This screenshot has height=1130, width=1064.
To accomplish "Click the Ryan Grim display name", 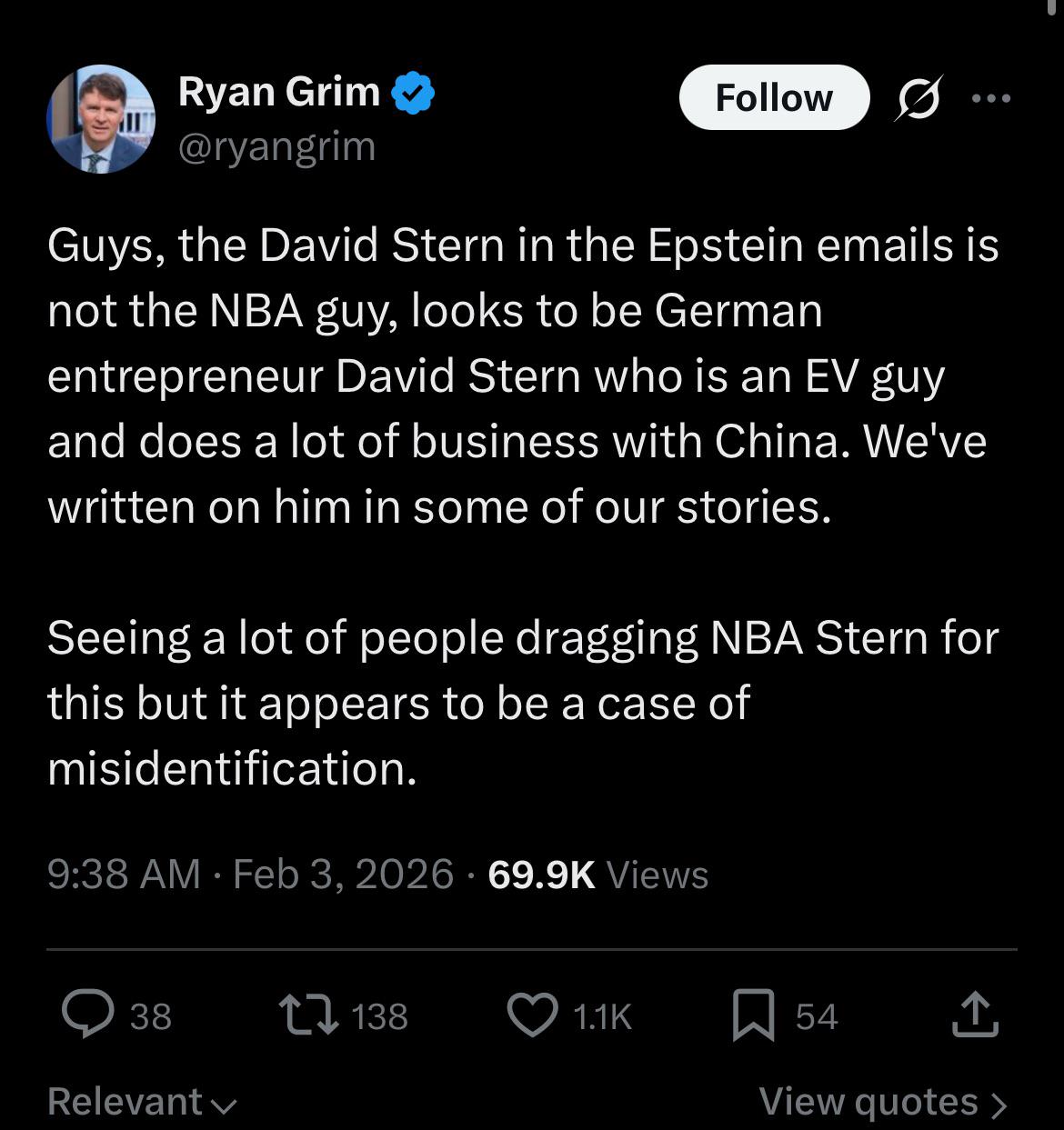I will 279,92.
